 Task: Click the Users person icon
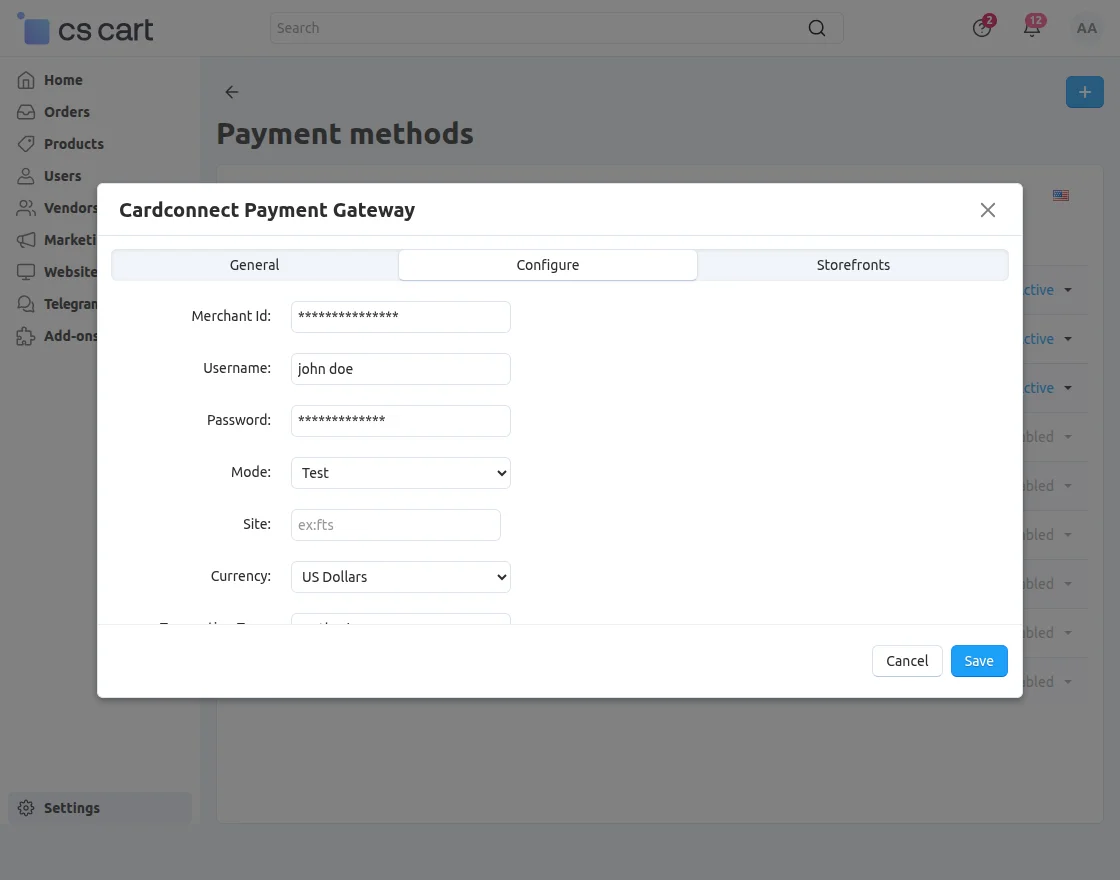(26, 176)
